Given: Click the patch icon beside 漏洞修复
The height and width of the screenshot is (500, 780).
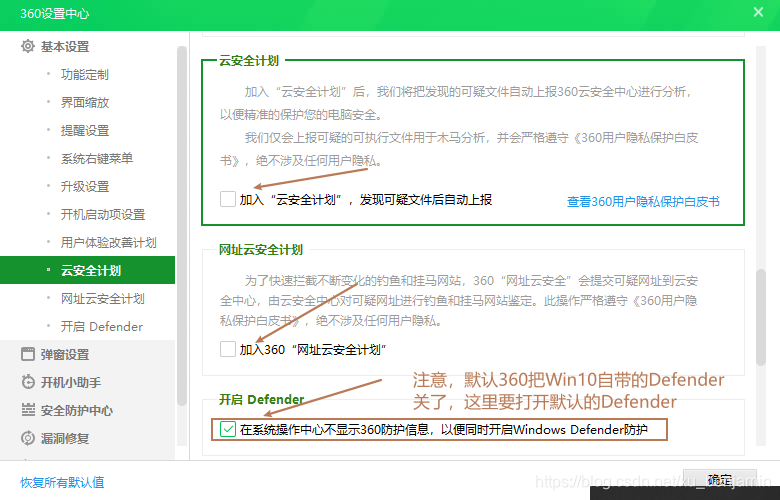Looking at the screenshot, I should (28, 438).
